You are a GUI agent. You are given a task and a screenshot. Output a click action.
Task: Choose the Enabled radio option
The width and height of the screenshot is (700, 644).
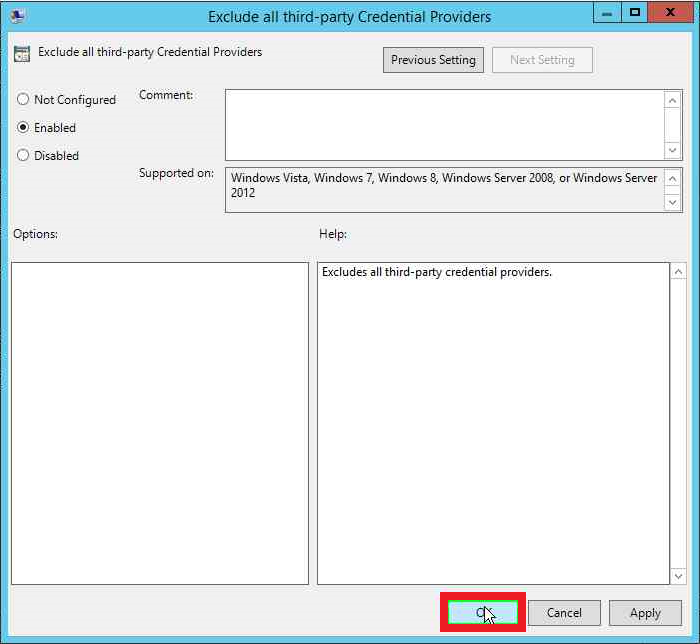coord(24,128)
